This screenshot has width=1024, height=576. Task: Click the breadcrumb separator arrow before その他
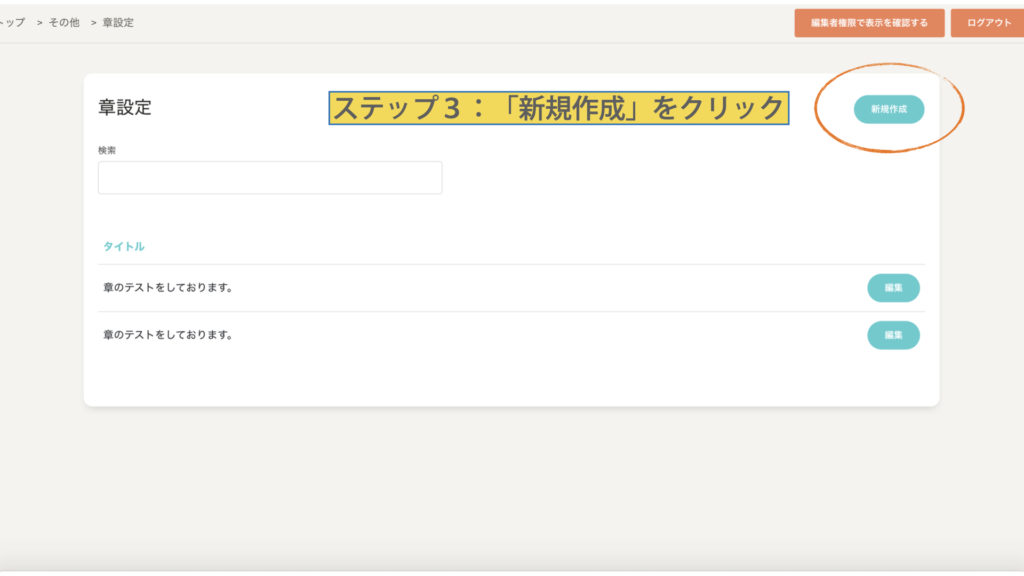[x=40, y=22]
